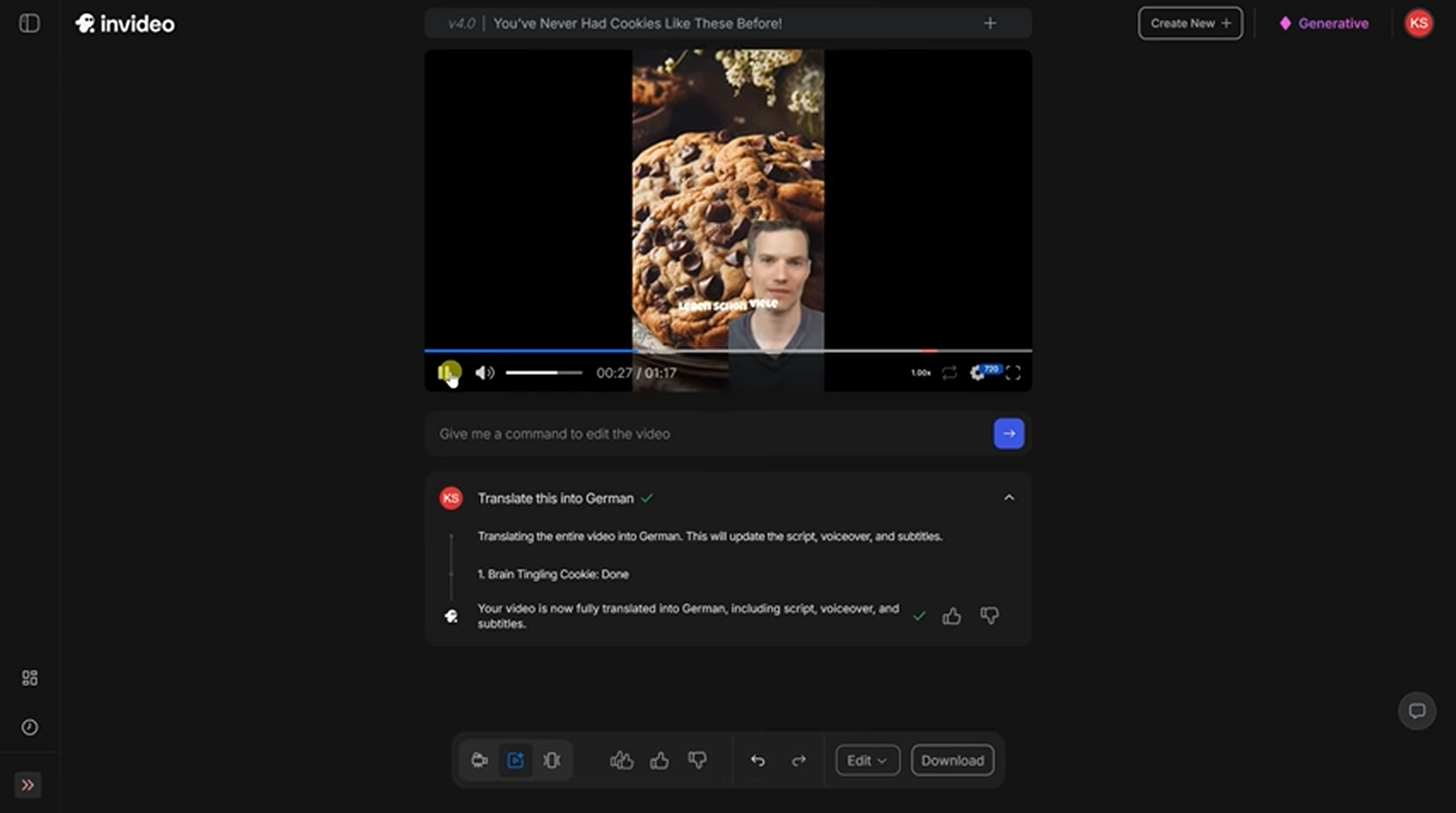The width and height of the screenshot is (1456, 813).
Task: Collapse the 'Translate this into German' message
Action: pos(1009,497)
